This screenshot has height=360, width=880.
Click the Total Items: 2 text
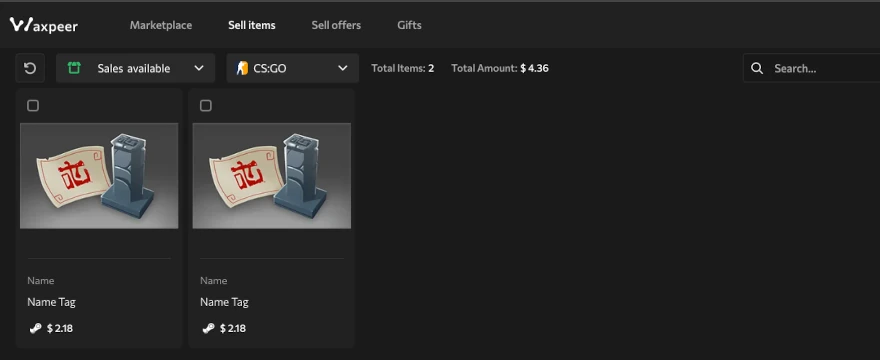(402, 69)
